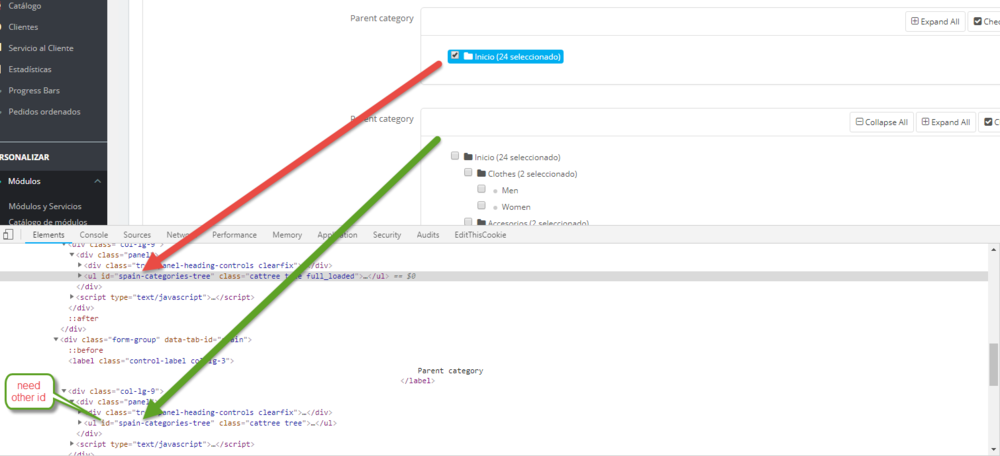This screenshot has height=456, width=1000.
Task: Open Módulos y Servicios submenu item
Action: click(x=45, y=206)
